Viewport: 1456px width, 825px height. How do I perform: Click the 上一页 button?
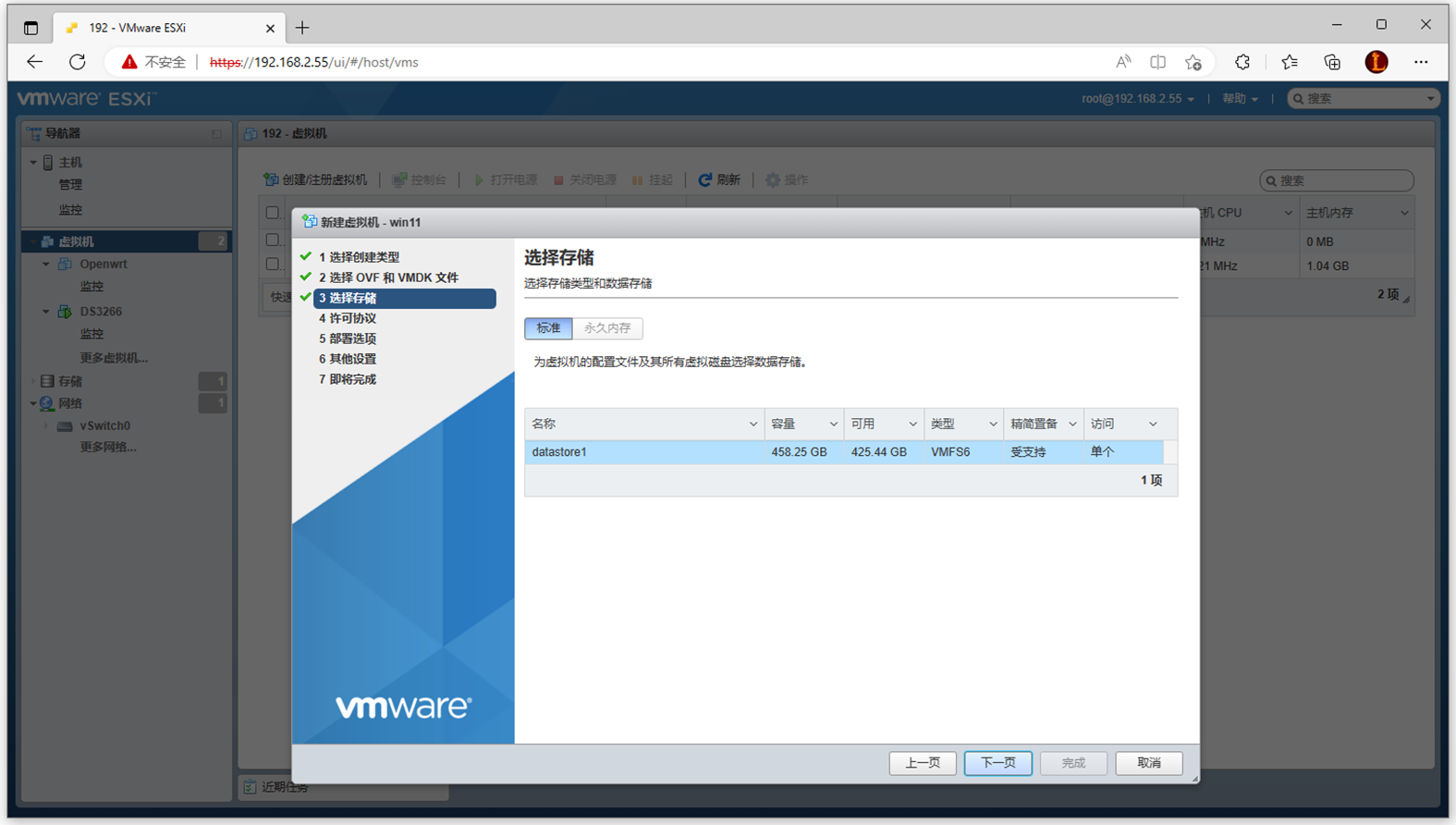coord(923,763)
